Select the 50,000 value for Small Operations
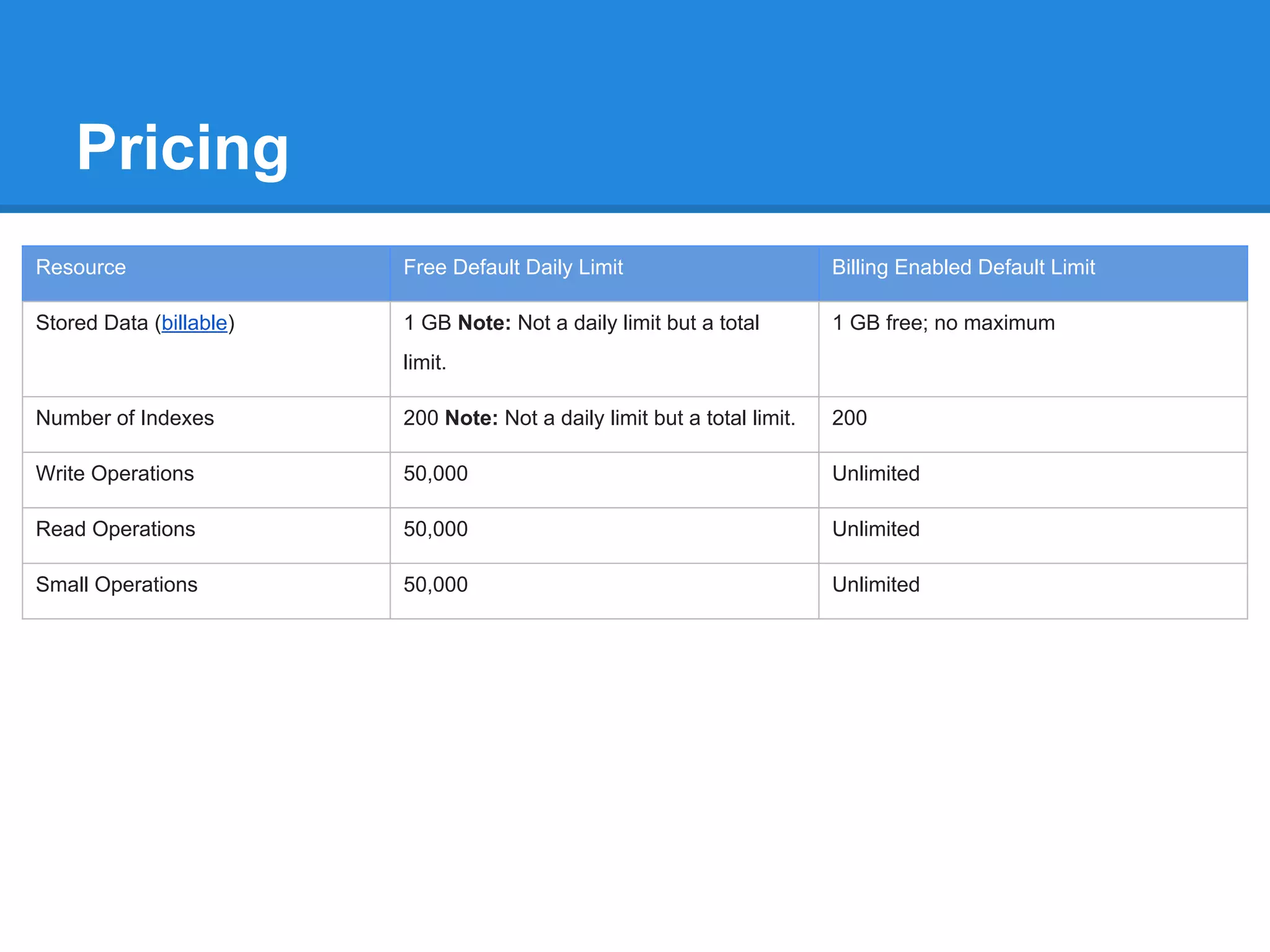 [435, 584]
